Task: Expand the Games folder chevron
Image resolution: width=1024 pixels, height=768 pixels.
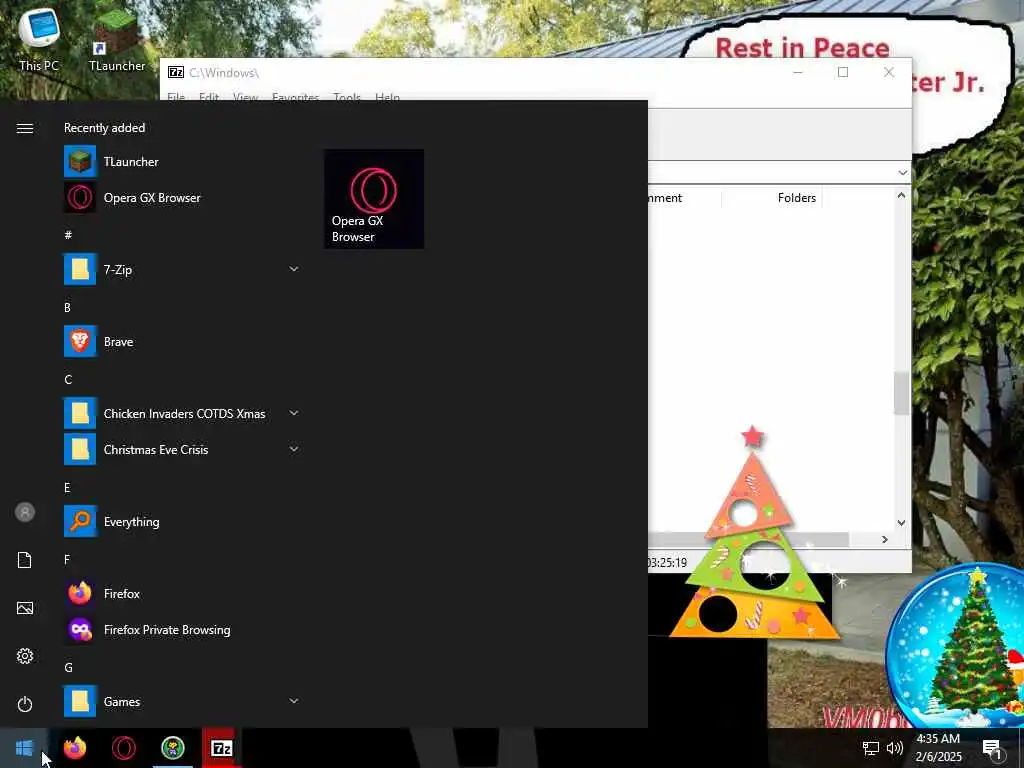Action: [294, 701]
